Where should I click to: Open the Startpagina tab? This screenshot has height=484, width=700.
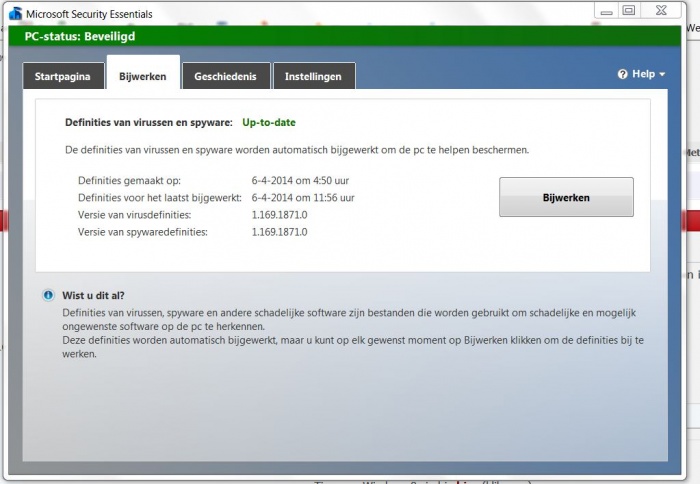pos(63,76)
